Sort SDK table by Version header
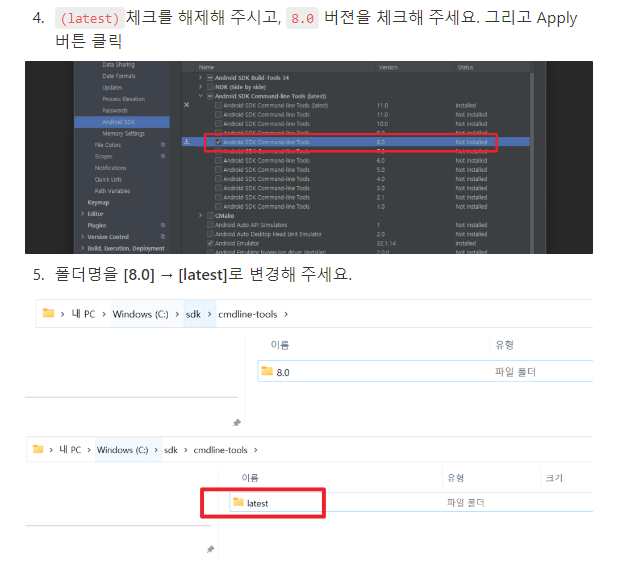The width and height of the screenshot is (621, 565). pyautogui.click(x=388, y=67)
